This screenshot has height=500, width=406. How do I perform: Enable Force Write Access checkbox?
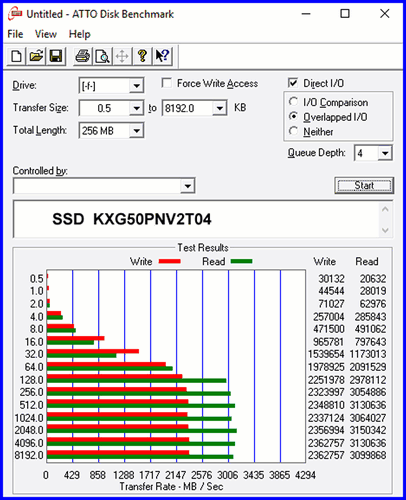pos(167,83)
